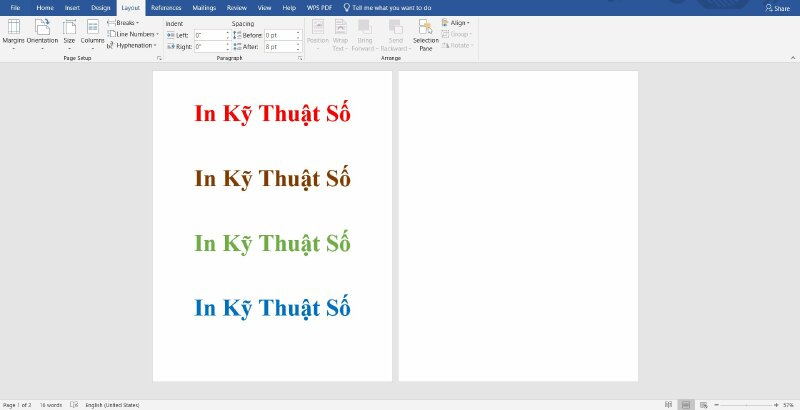Click the Indent Left input field

[209, 35]
